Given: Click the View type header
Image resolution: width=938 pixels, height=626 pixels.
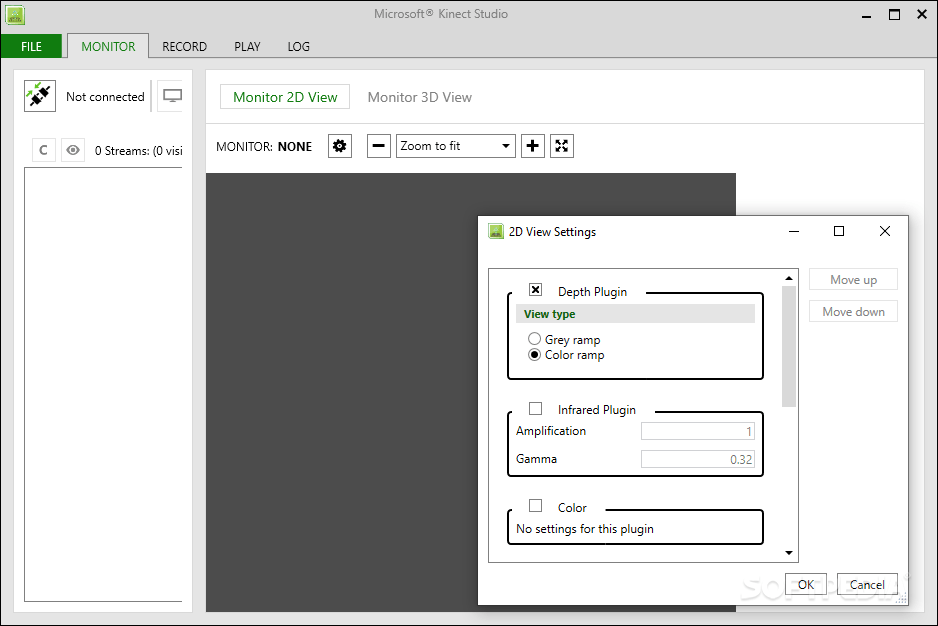Looking at the screenshot, I should [635, 314].
